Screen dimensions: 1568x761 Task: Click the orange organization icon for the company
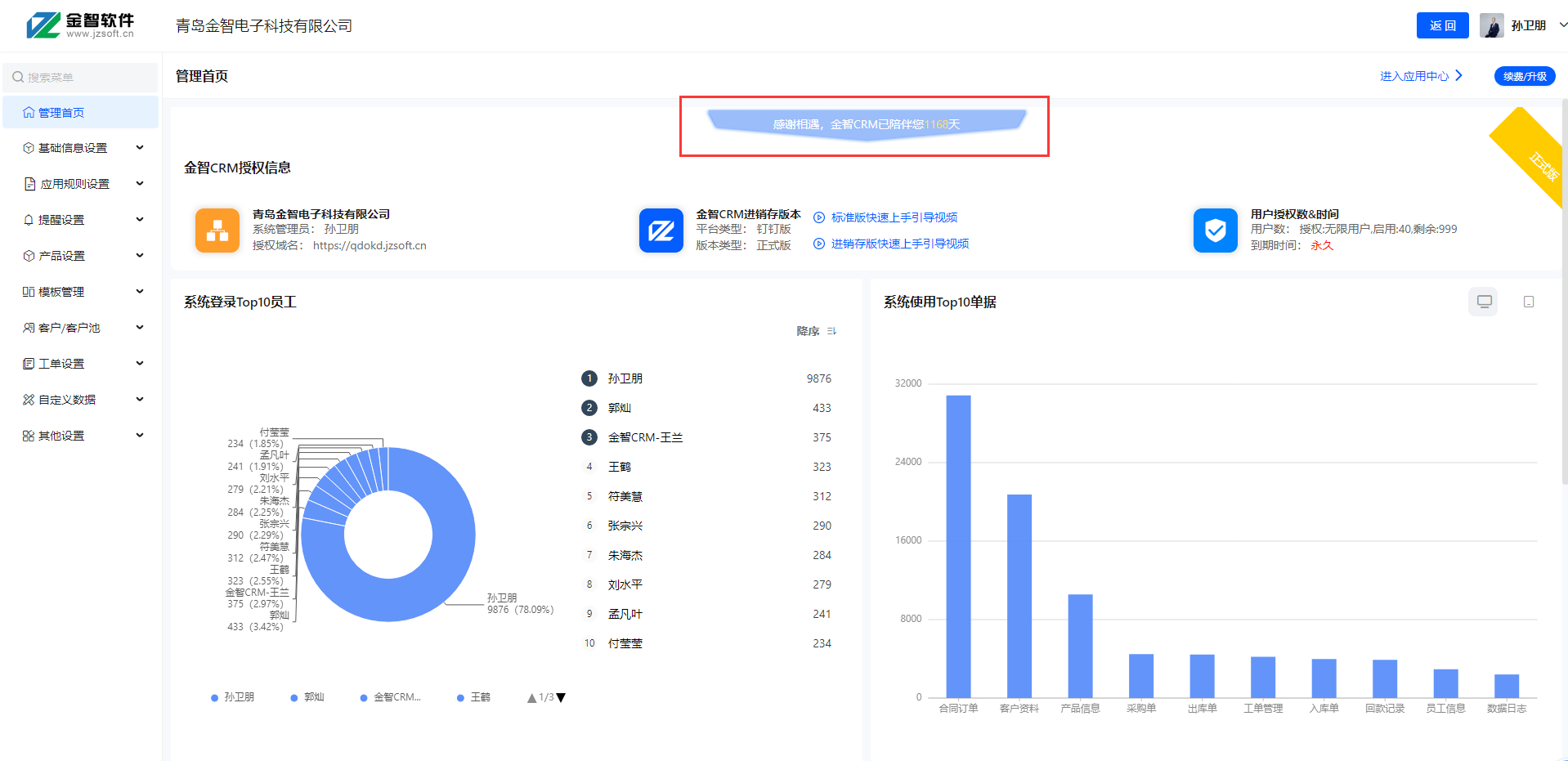click(x=217, y=231)
